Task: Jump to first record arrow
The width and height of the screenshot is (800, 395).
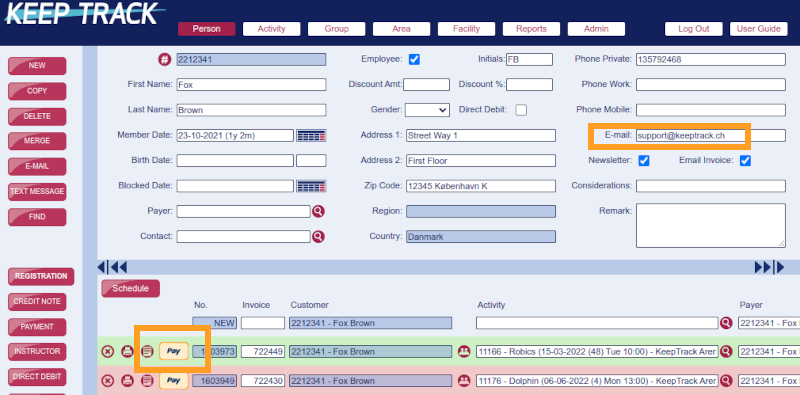Action: [103, 267]
